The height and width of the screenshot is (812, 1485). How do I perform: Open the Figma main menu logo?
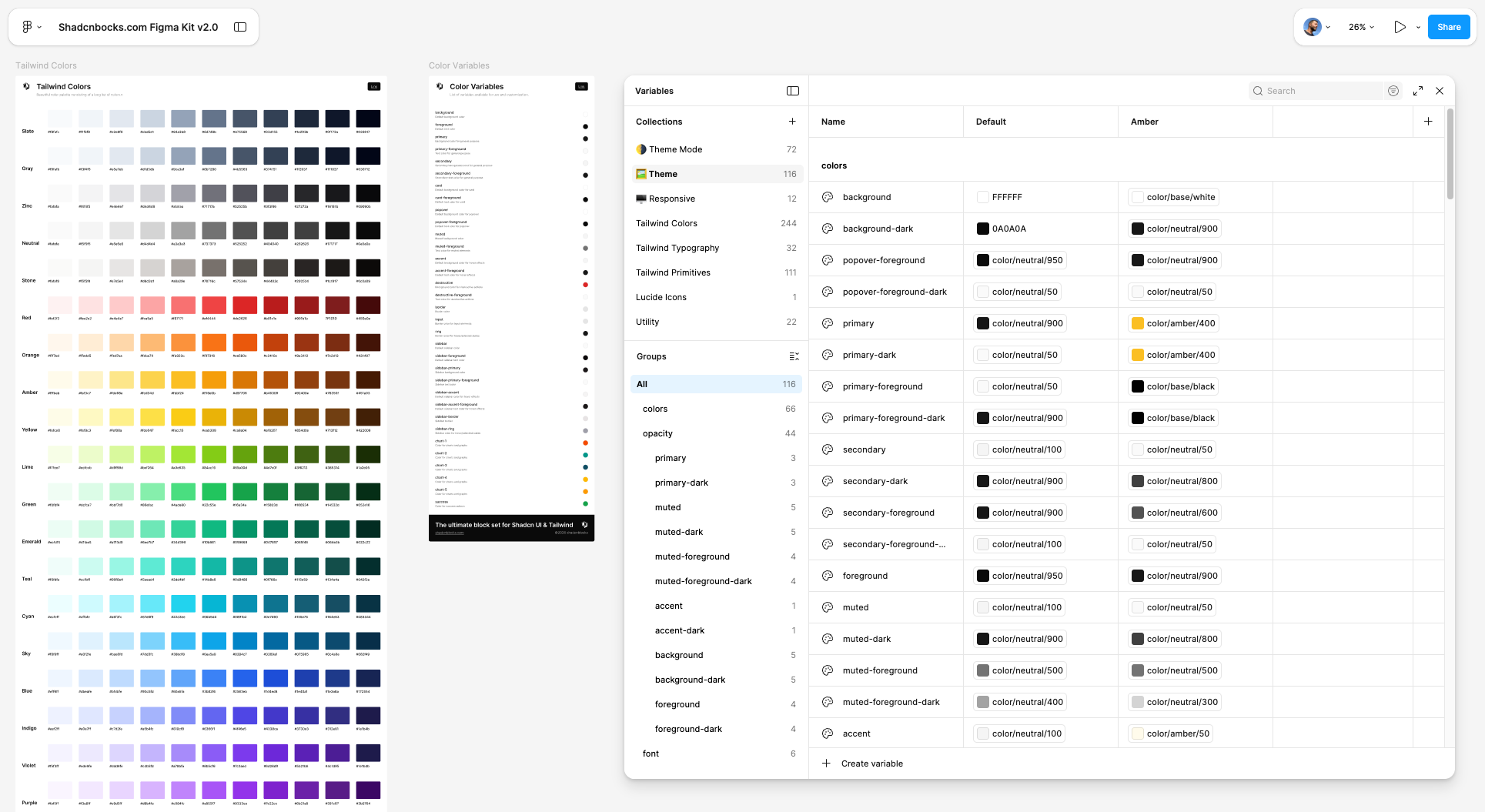[27, 27]
